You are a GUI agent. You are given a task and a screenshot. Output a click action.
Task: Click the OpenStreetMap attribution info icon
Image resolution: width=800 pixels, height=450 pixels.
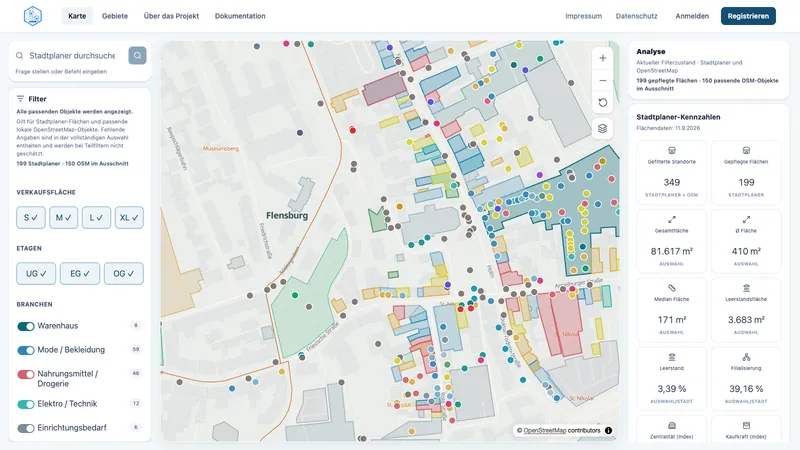(608, 431)
